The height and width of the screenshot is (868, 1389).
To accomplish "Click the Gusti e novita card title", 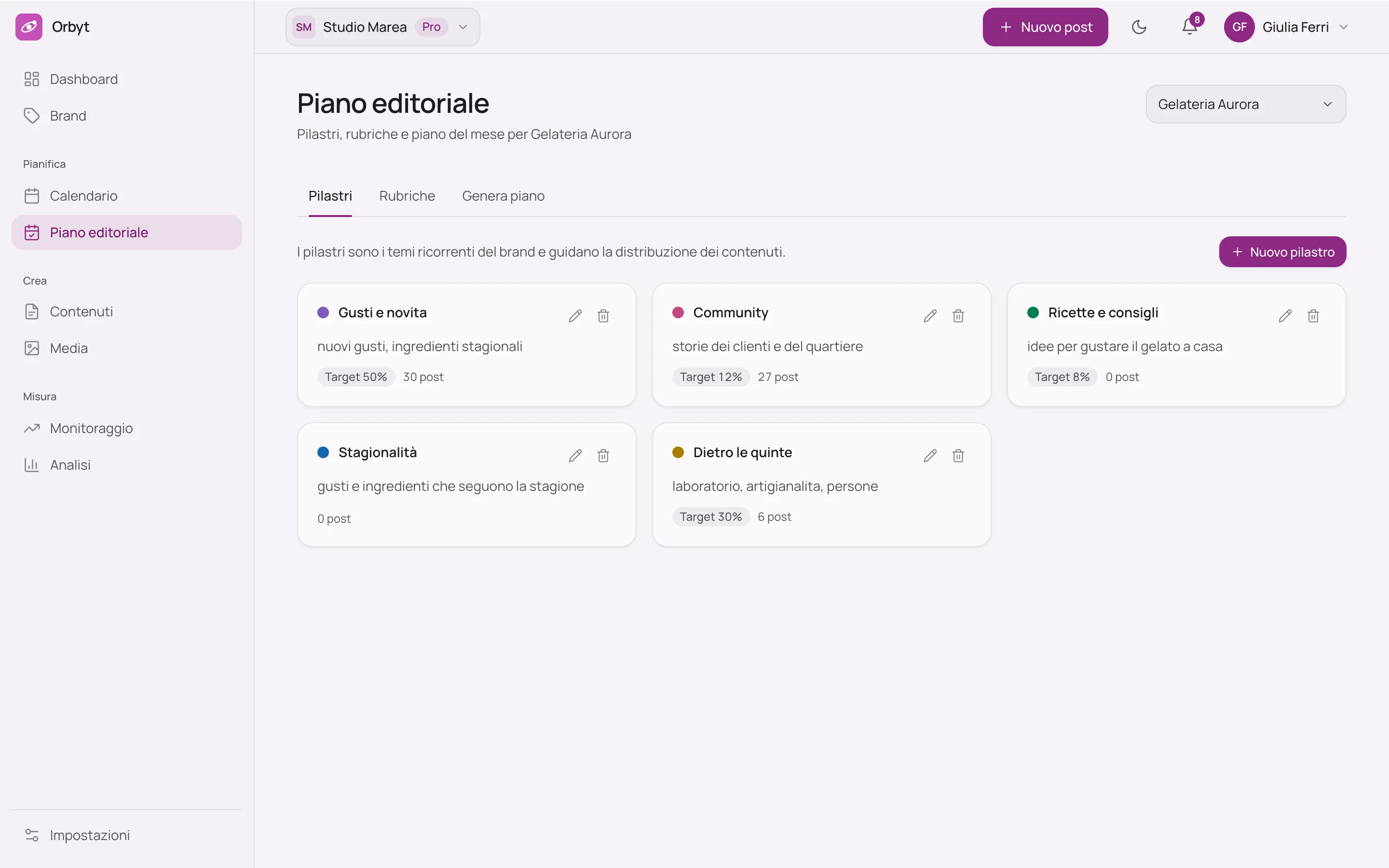I will pos(382,312).
